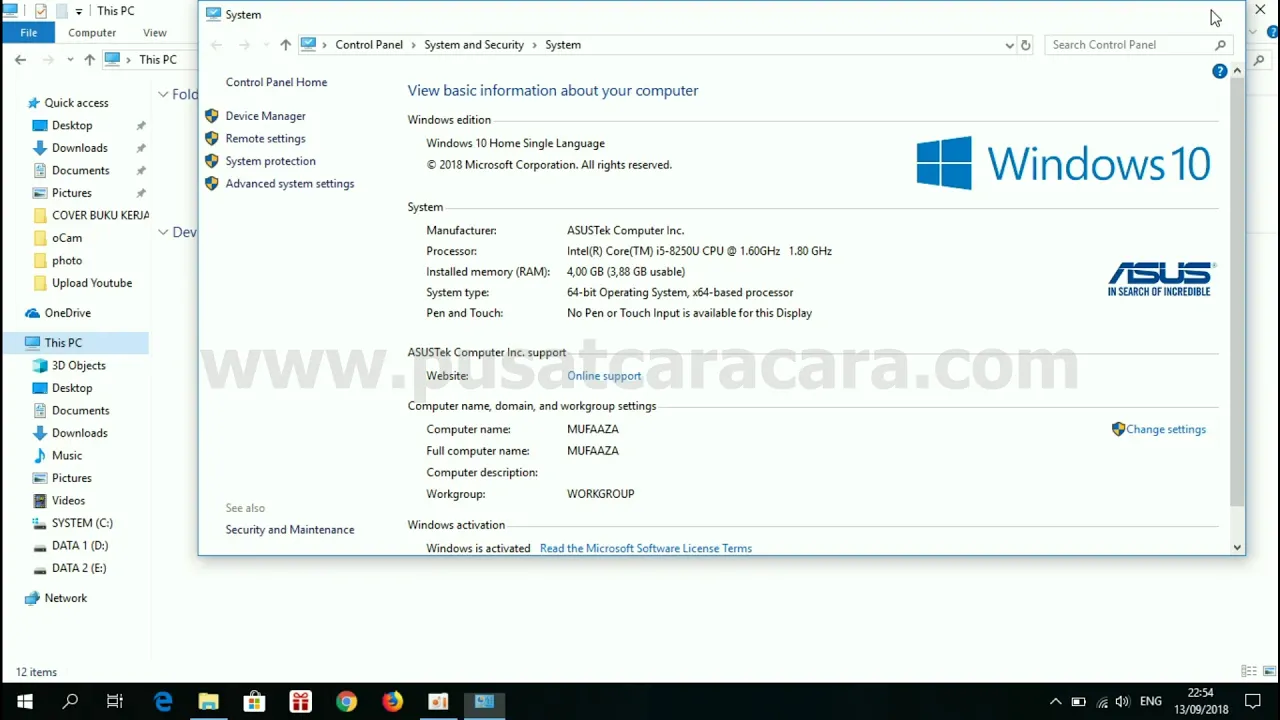Launch Microsoft Edge from taskbar

pos(163,702)
